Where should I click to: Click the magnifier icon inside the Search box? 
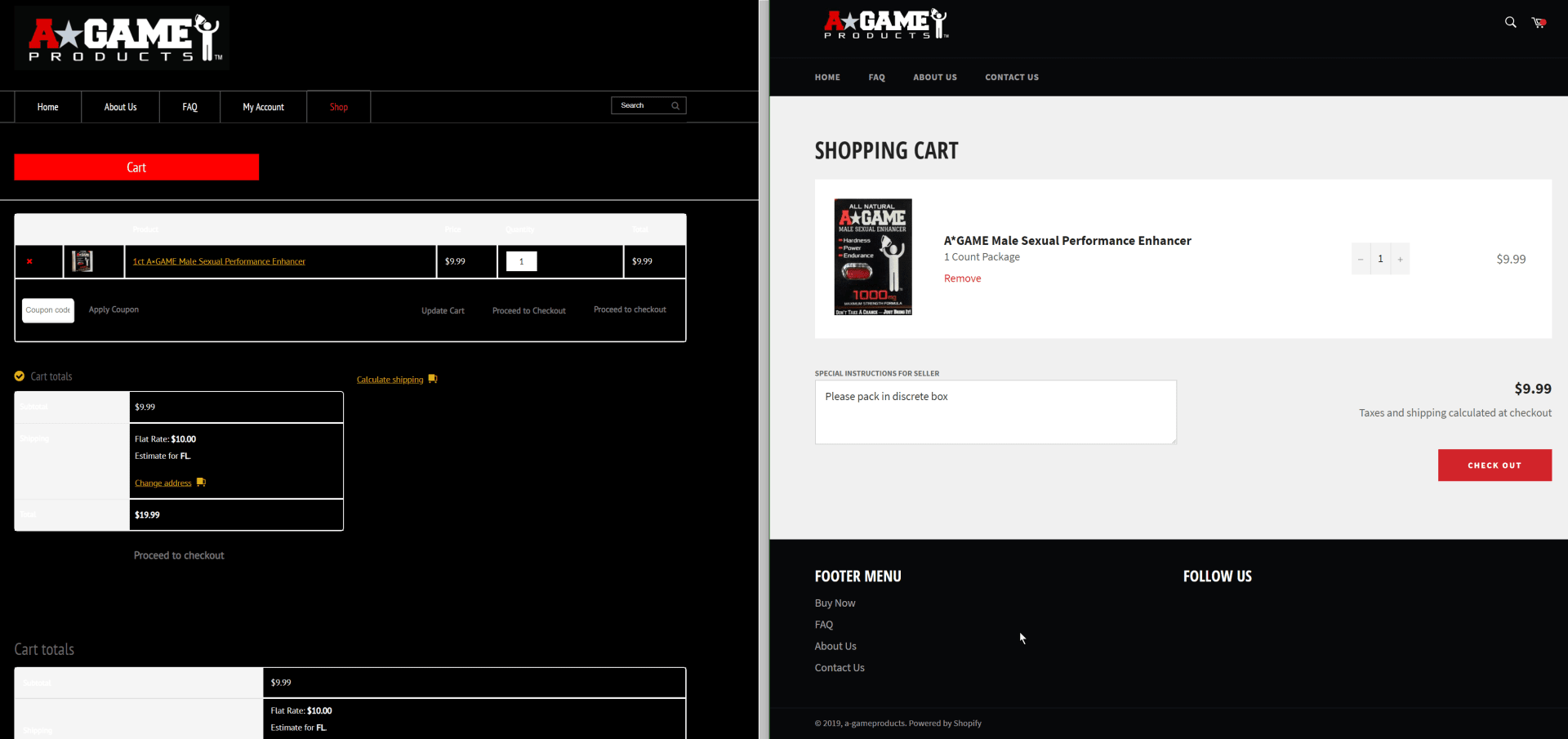[x=675, y=105]
